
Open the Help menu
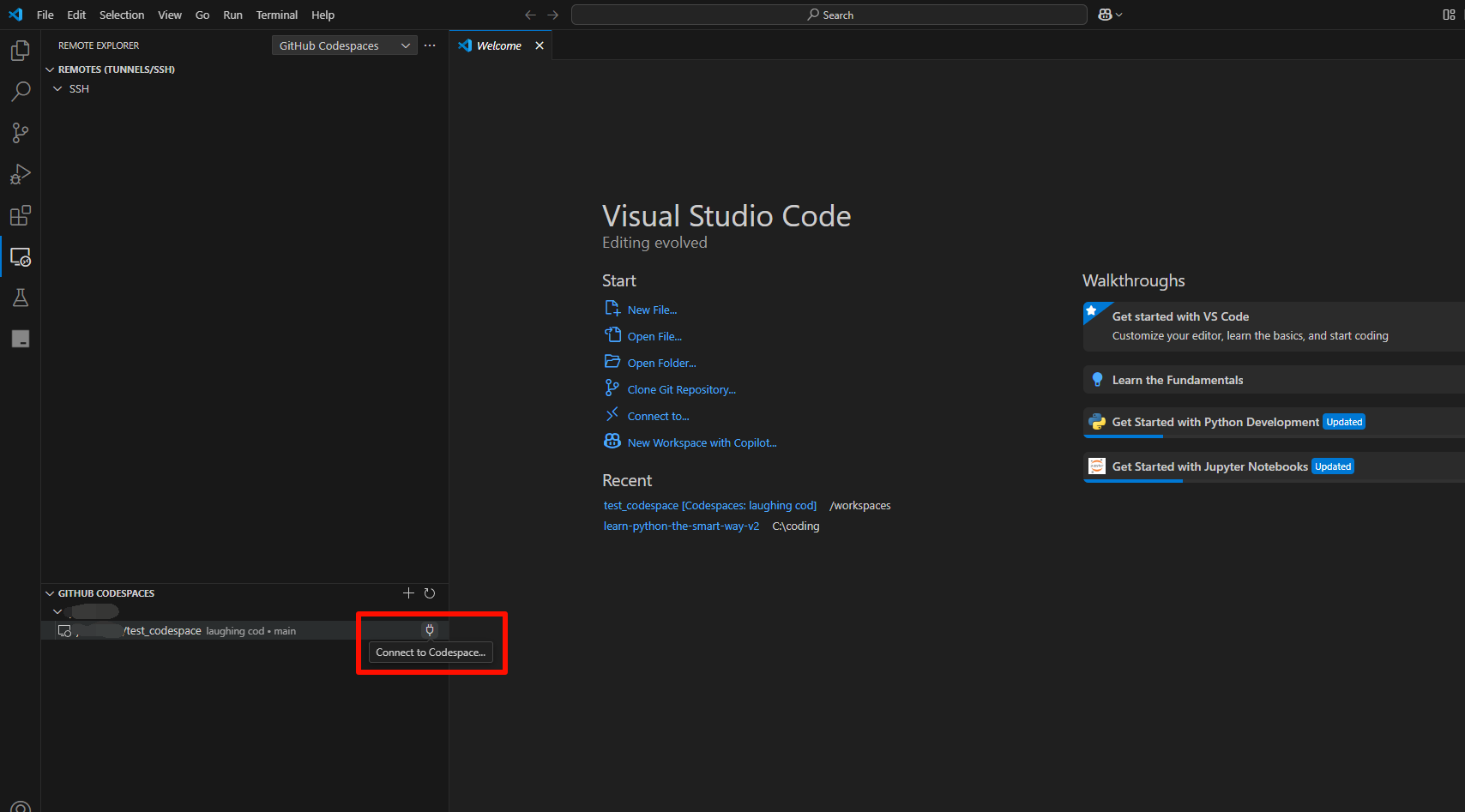(323, 15)
